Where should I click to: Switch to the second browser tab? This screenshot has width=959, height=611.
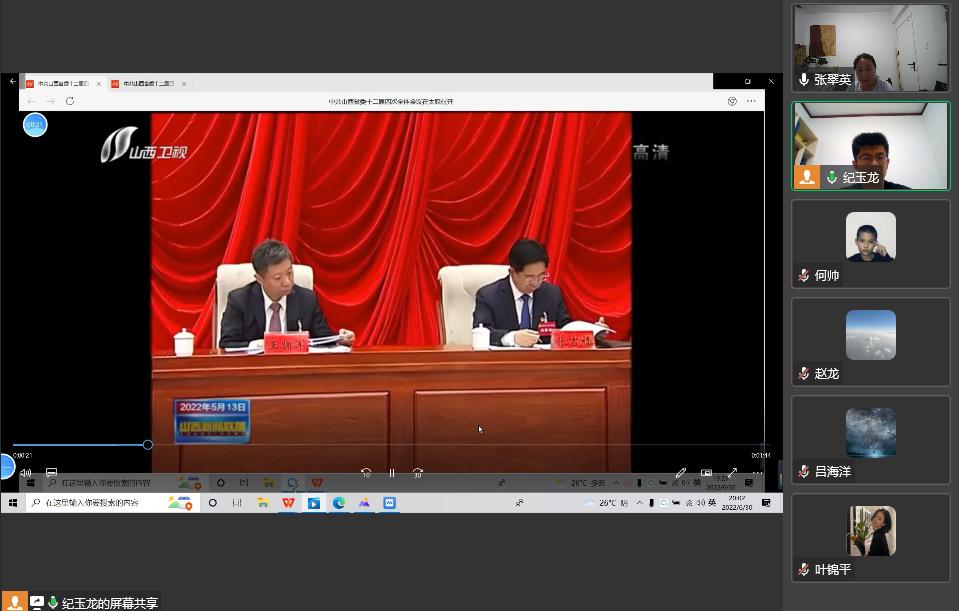point(144,84)
